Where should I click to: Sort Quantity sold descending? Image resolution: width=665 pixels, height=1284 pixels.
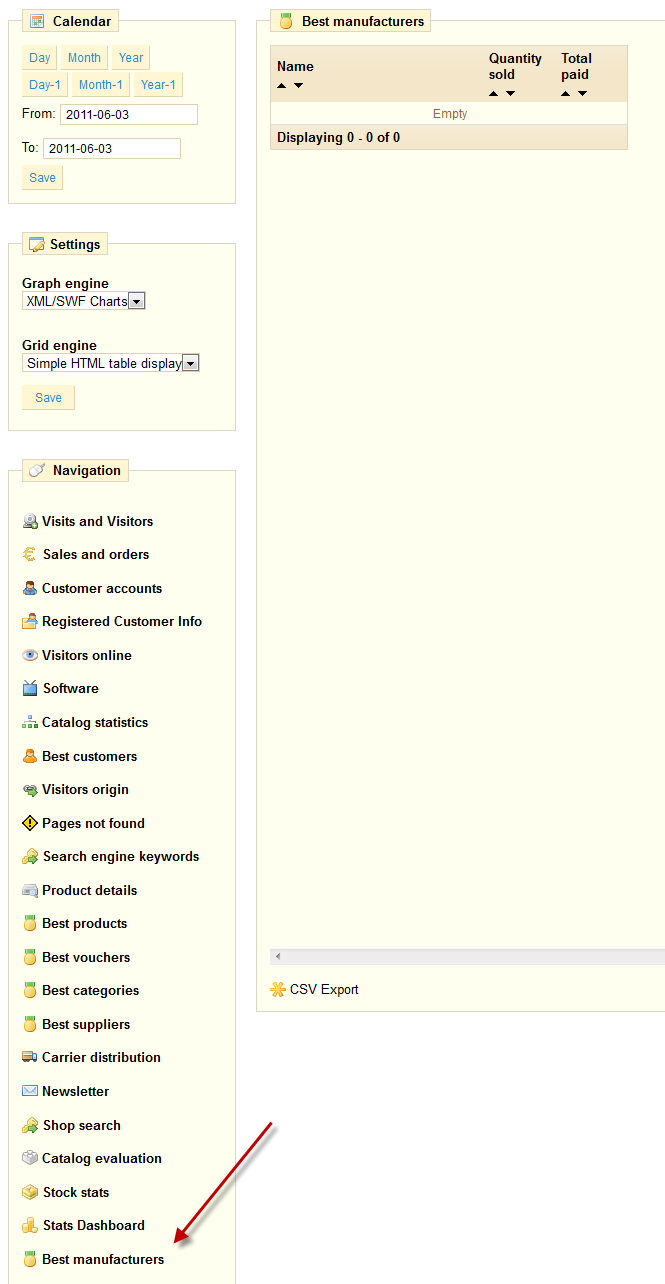pos(510,94)
